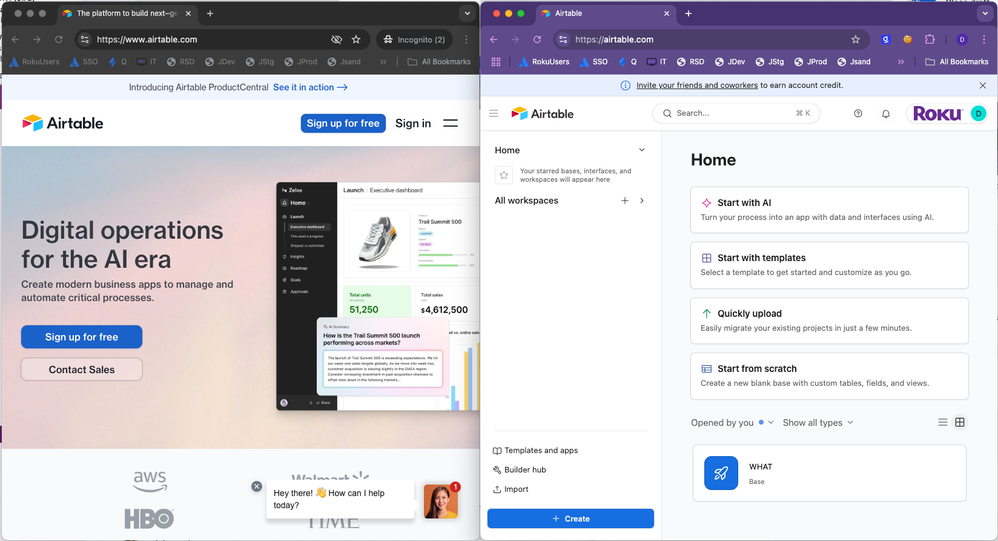This screenshot has height=541, width=998.
Task: Focus the Airtable Search field
Action: tap(736, 113)
